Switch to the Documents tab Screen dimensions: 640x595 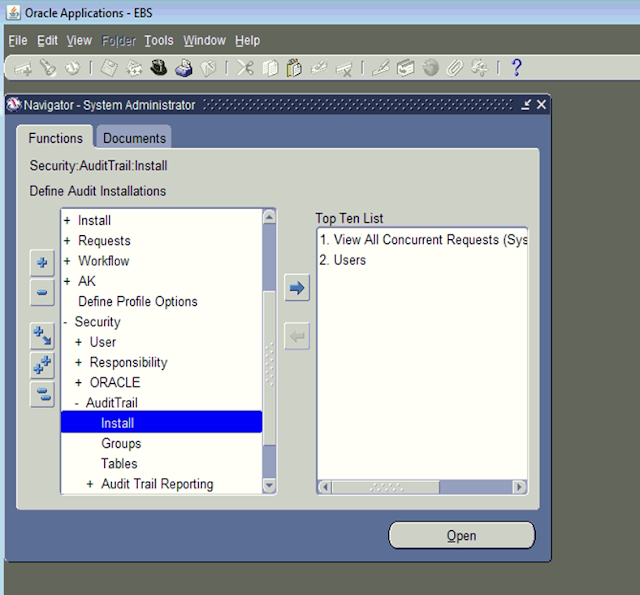tap(134, 138)
